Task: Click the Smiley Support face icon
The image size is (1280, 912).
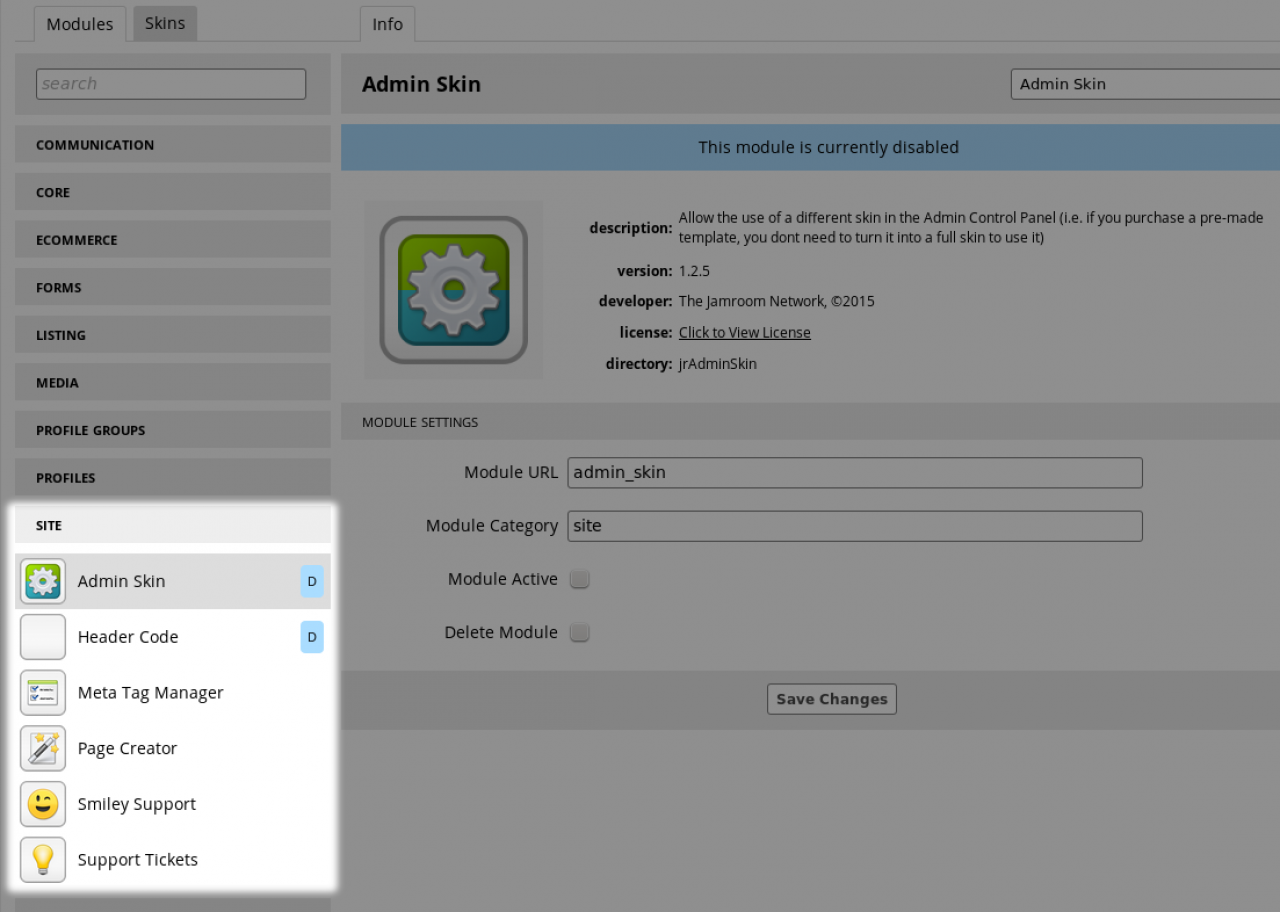Action: (43, 805)
